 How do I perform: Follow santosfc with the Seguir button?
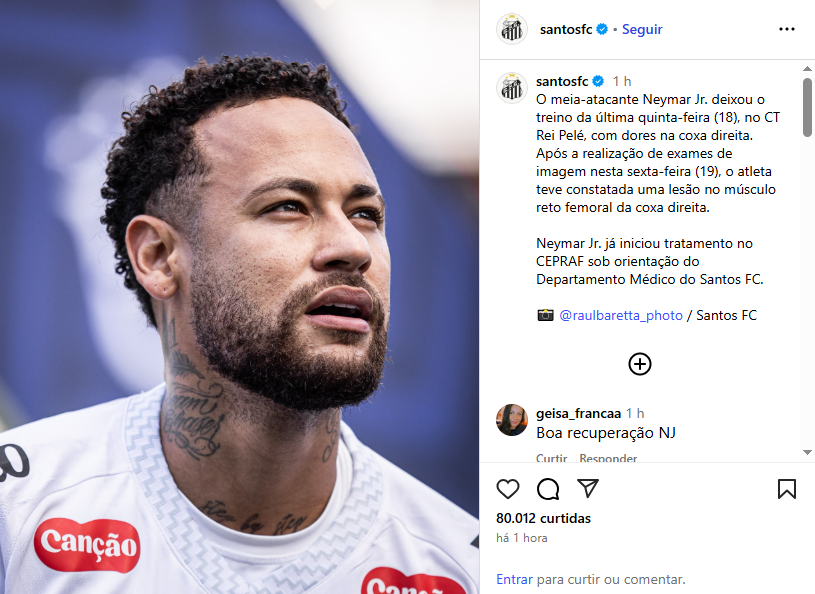tap(642, 29)
